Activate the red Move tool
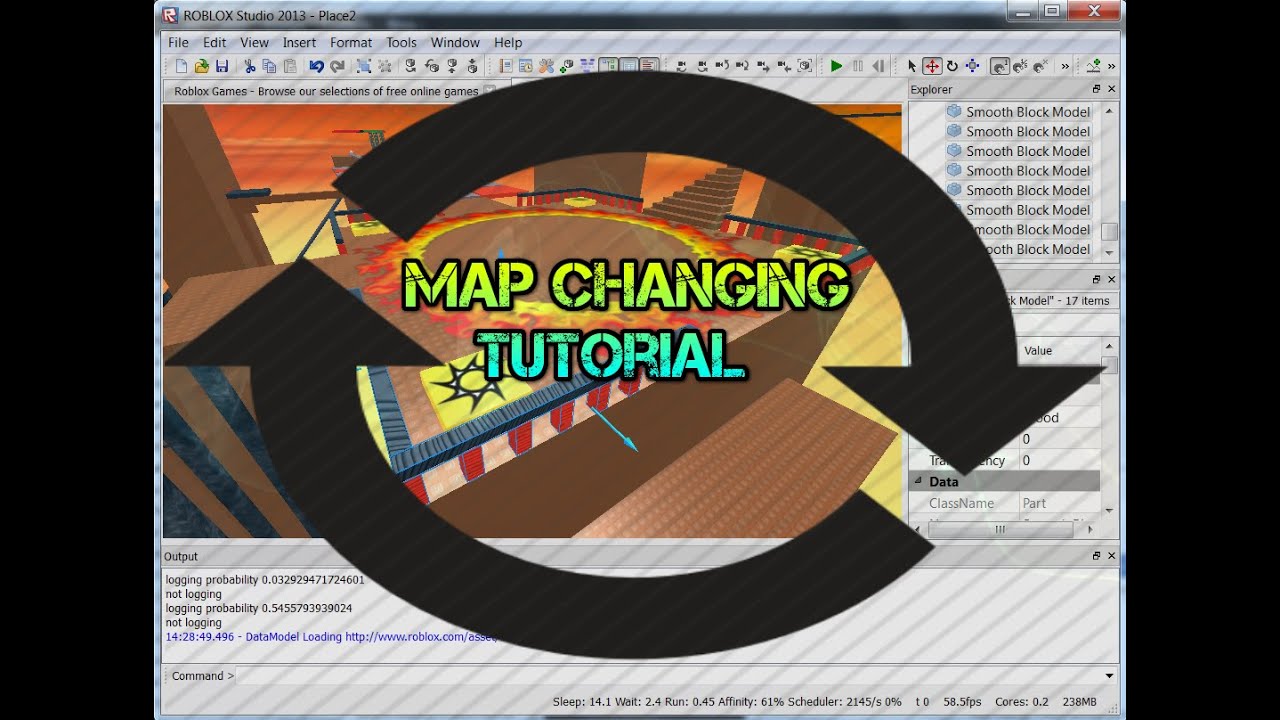 [932, 66]
